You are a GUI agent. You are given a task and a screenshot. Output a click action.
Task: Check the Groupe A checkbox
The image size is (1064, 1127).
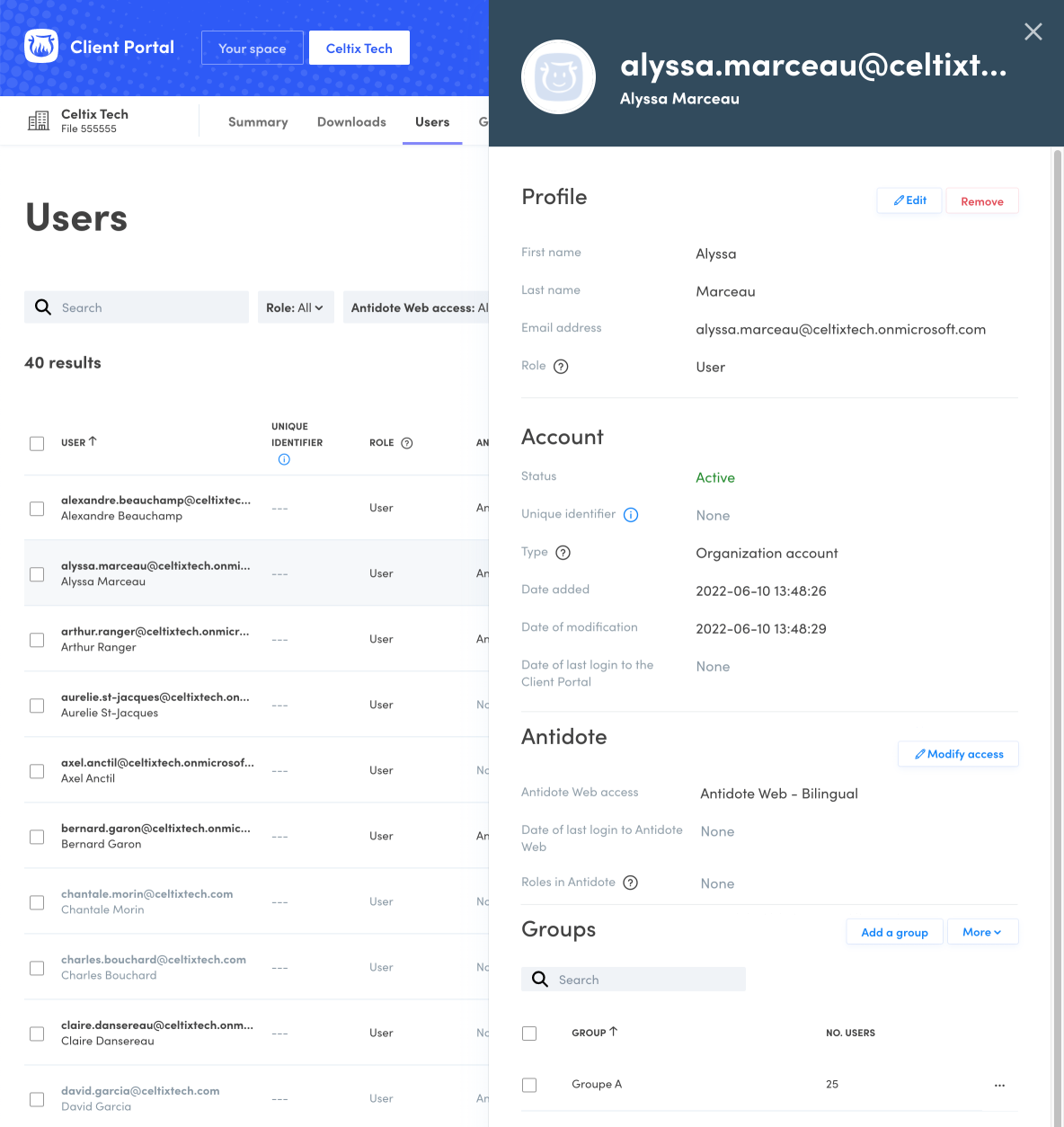coord(529,1086)
